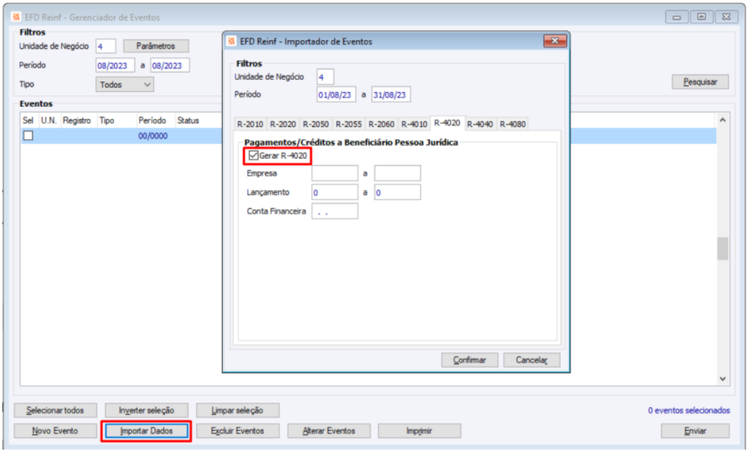Select the R-4020 tab
This screenshot has width=750, height=455.
point(447,123)
